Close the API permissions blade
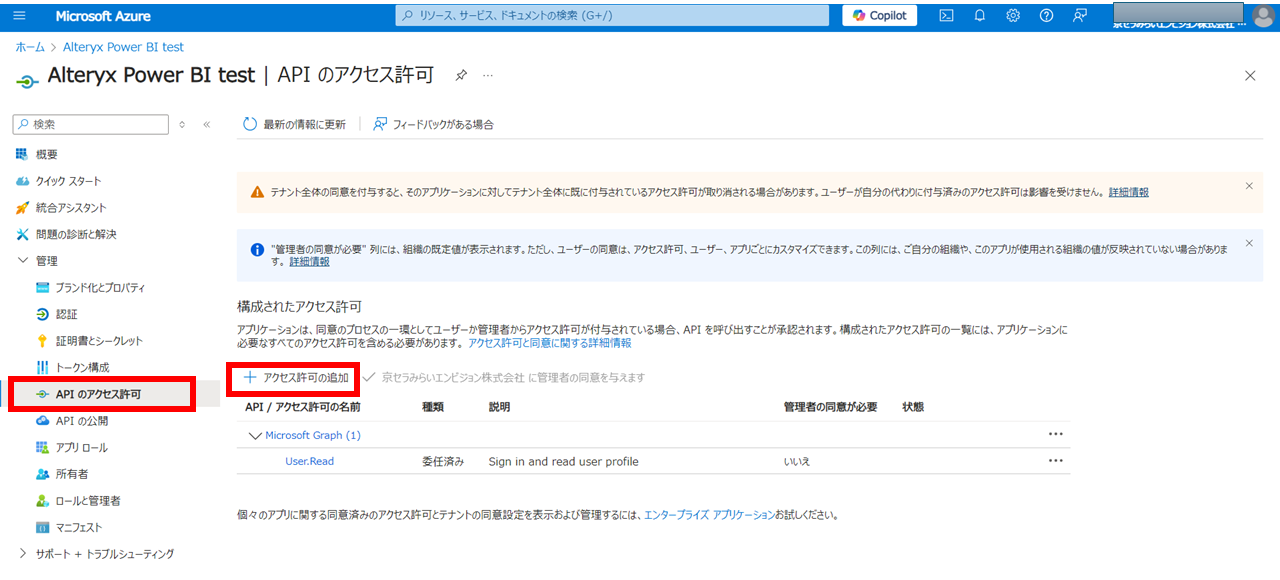This screenshot has width=1280, height=580. 1250,75
